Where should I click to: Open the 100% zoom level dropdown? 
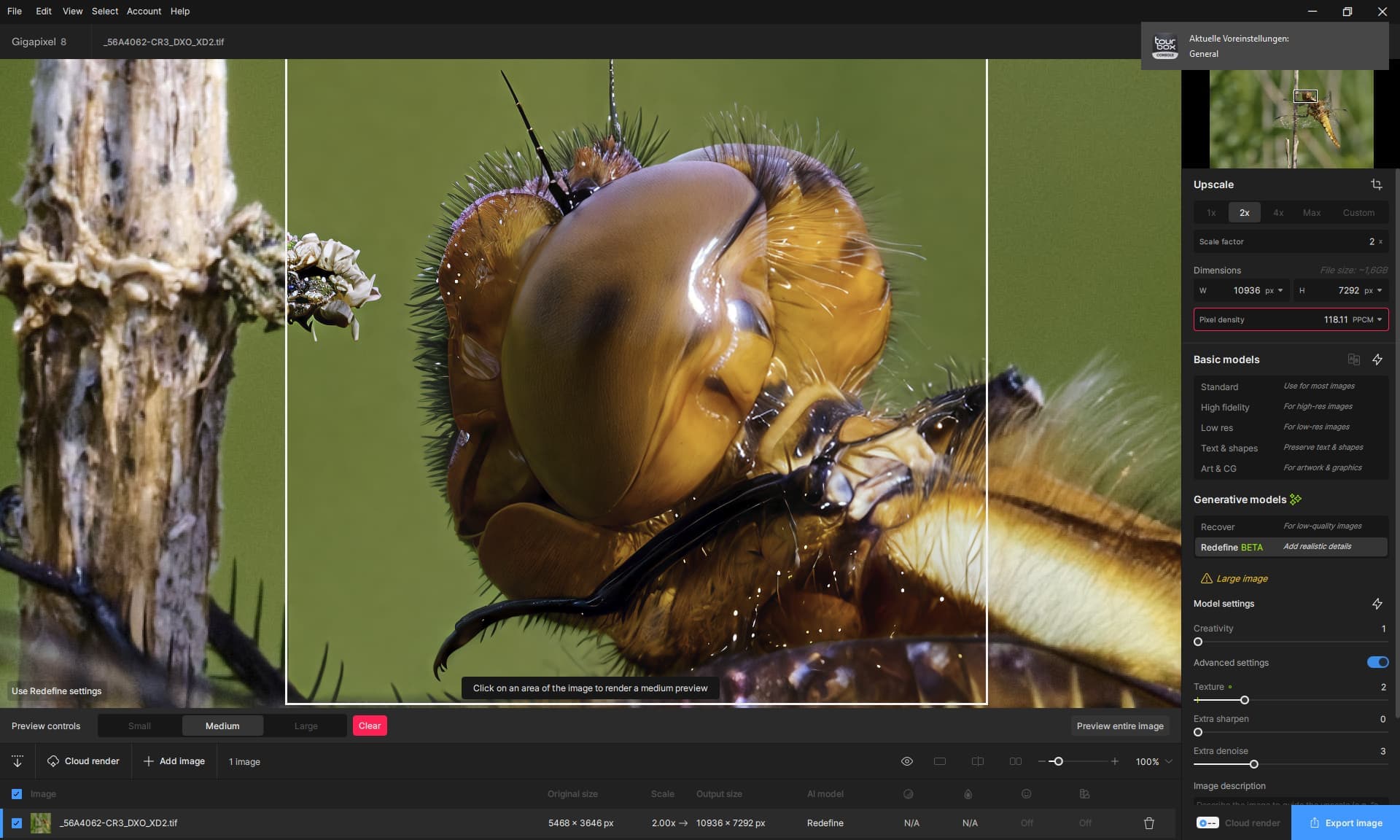tap(1168, 761)
